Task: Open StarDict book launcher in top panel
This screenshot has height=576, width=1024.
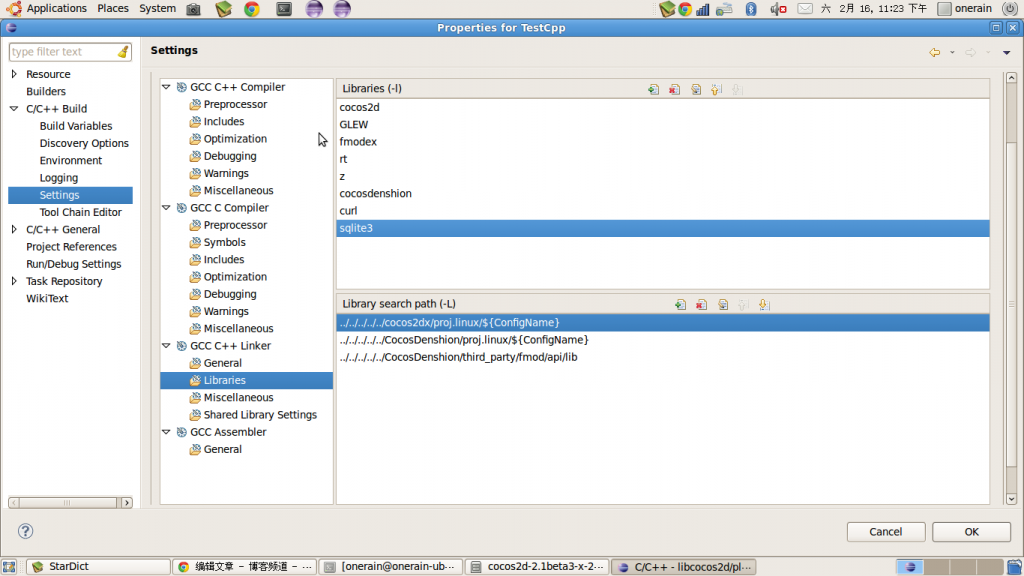Action: click(223, 8)
